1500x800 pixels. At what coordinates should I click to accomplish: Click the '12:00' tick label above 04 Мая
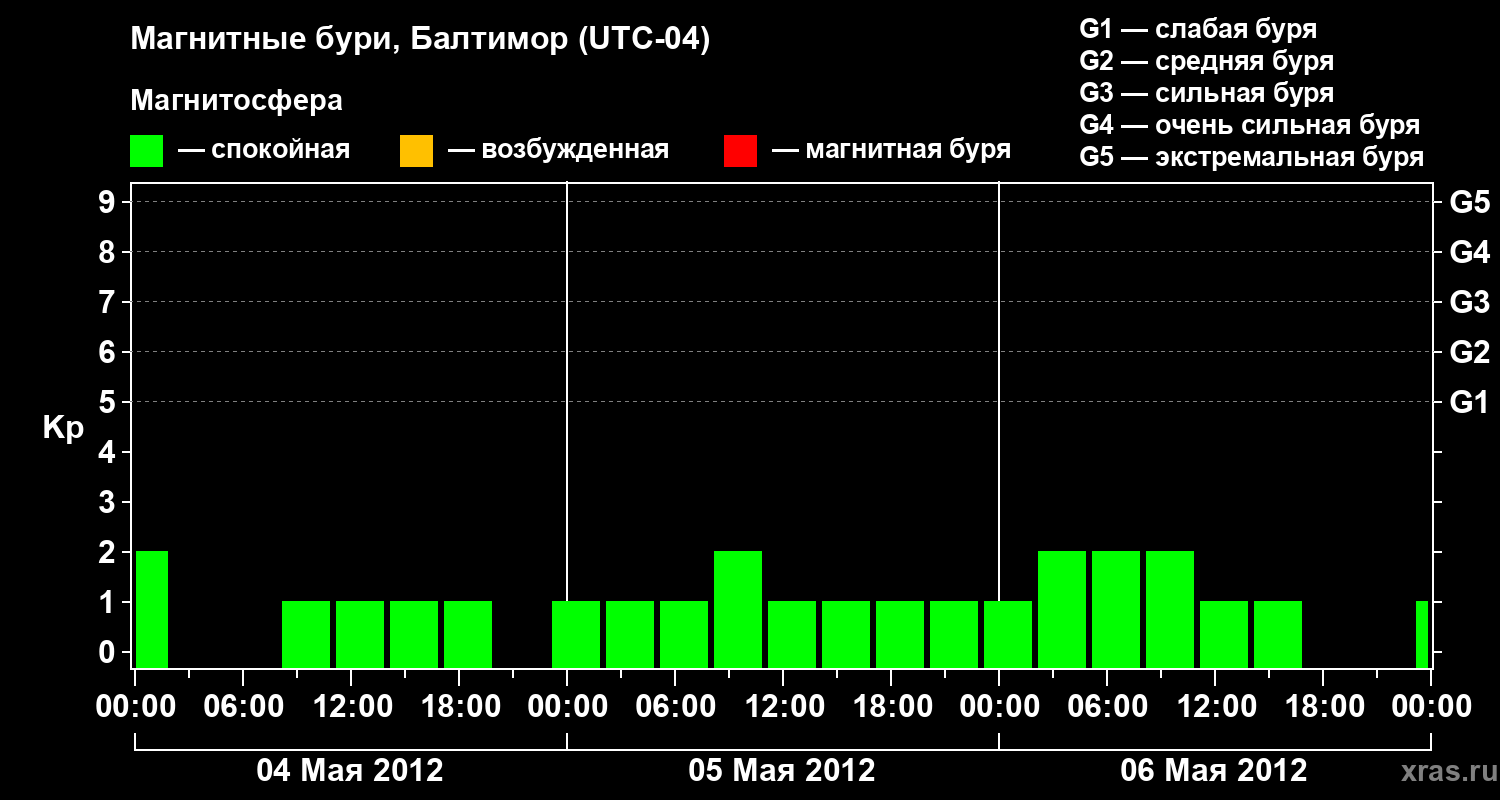(352, 707)
